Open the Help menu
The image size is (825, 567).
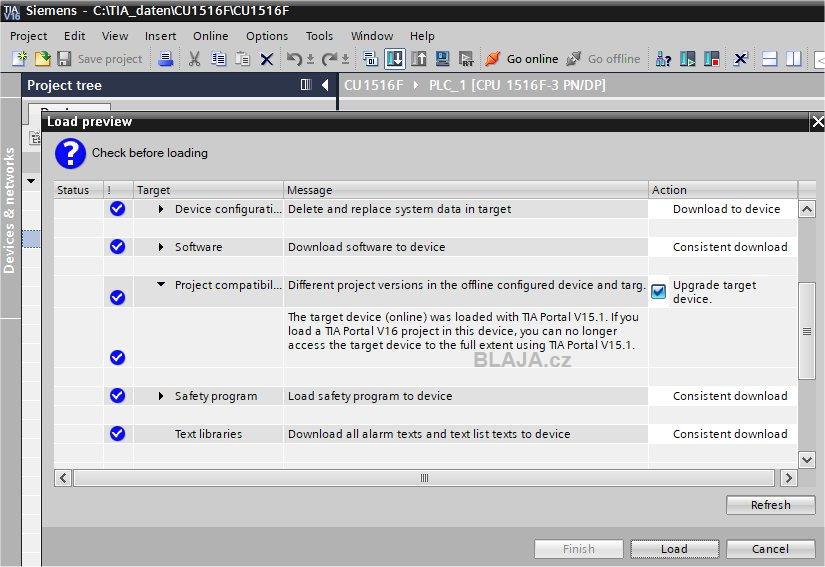[422, 36]
